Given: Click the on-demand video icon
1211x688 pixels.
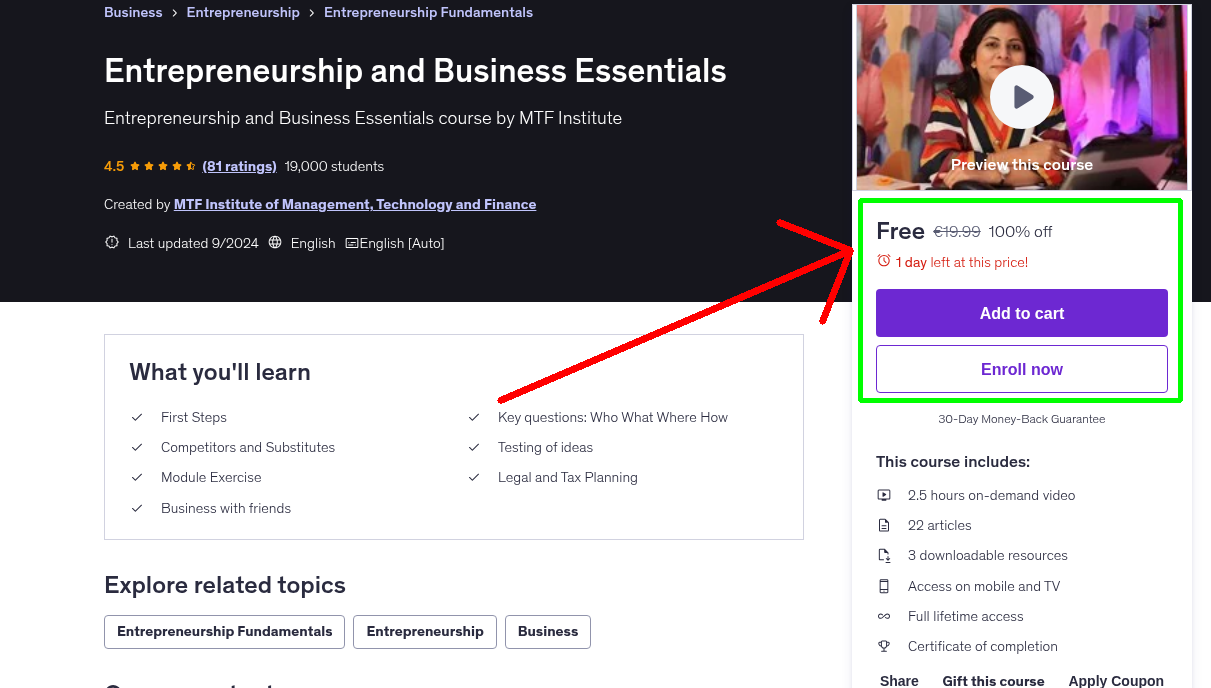Looking at the screenshot, I should [884, 495].
